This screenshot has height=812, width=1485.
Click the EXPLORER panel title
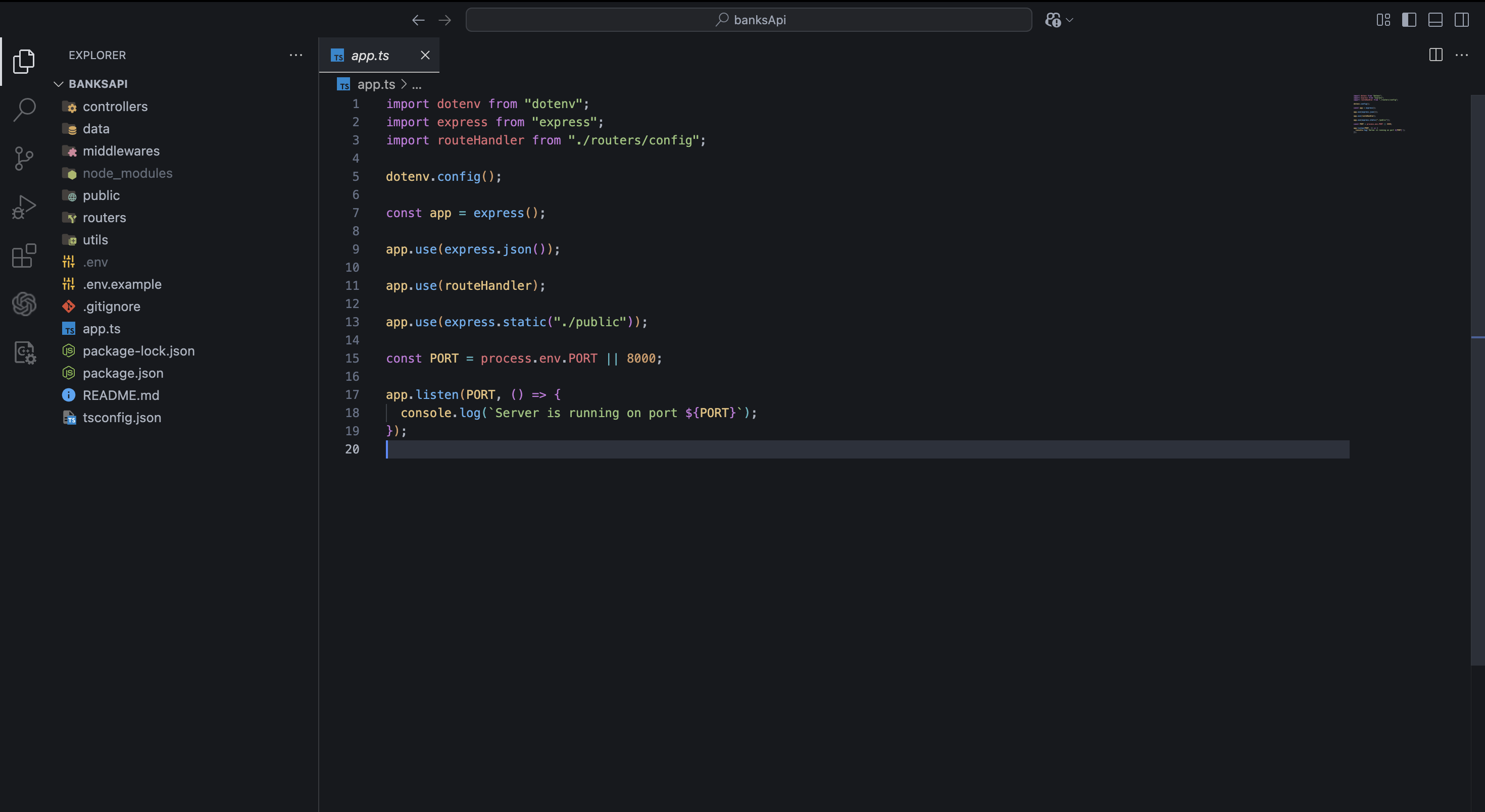(x=97, y=55)
